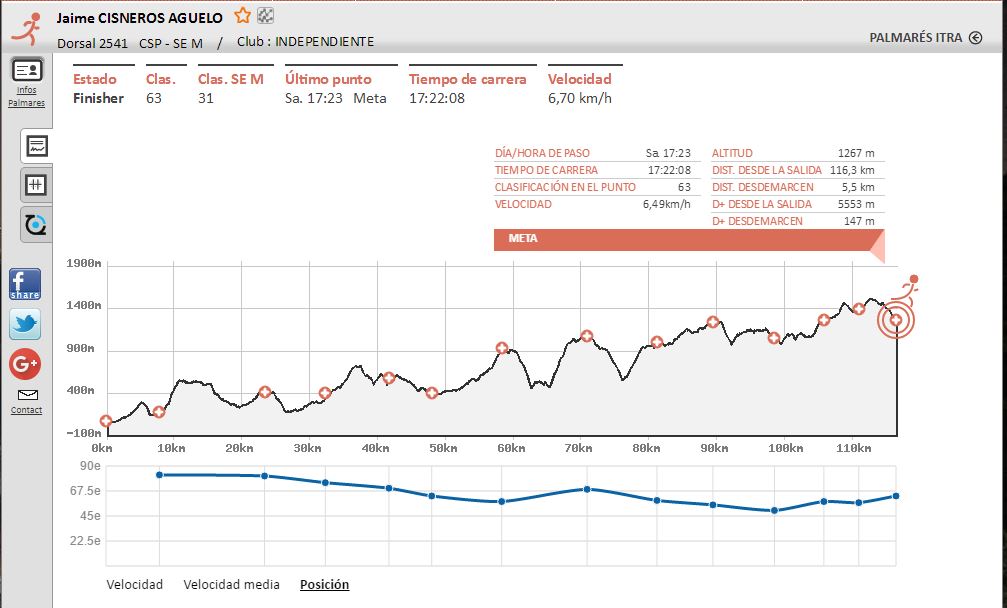Image resolution: width=1007 pixels, height=608 pixels.
Task: Select the start checkpoint marker at 0km
Action: pyautogui.click(x=105, y=421)
